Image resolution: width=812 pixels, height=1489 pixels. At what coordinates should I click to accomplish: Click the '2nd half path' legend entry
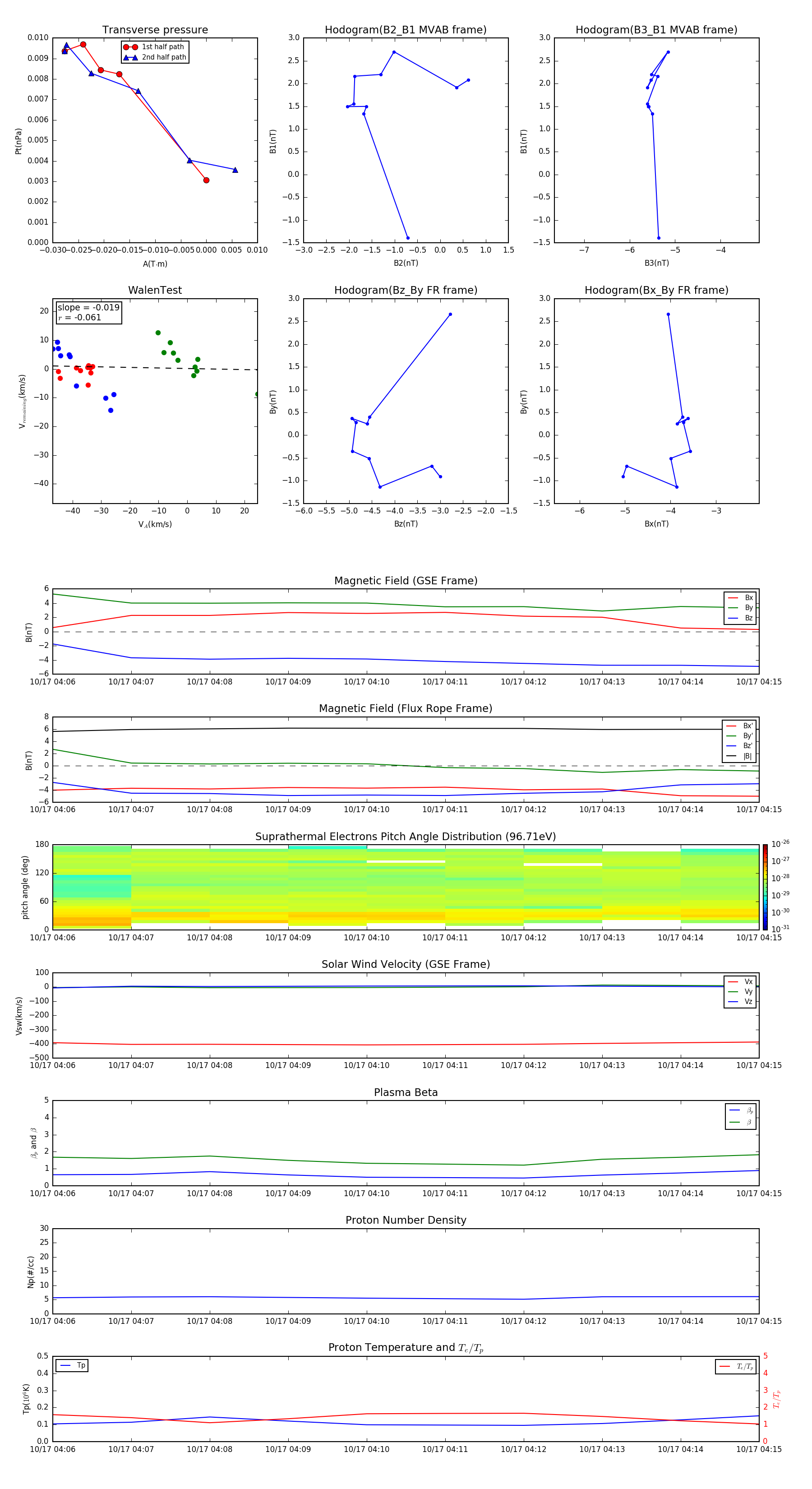pos(155,57)
